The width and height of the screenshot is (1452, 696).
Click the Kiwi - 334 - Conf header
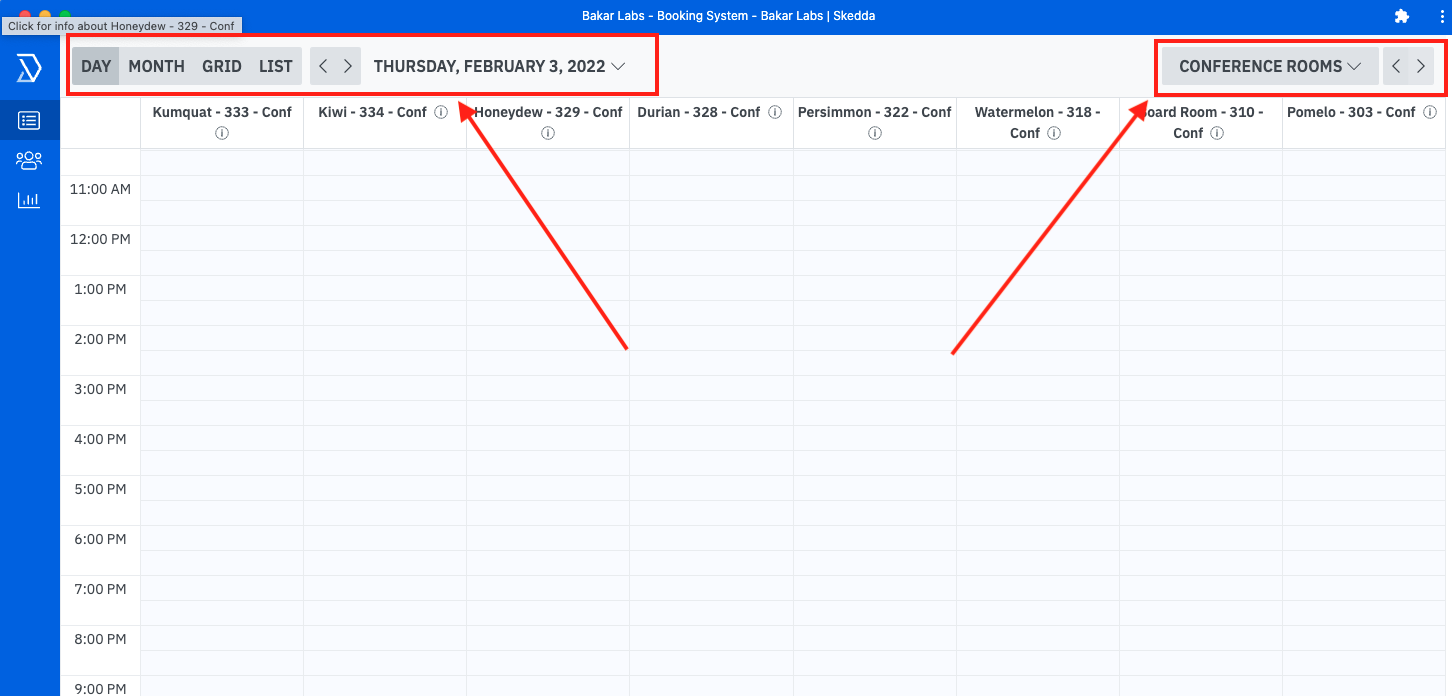point(372,112)
